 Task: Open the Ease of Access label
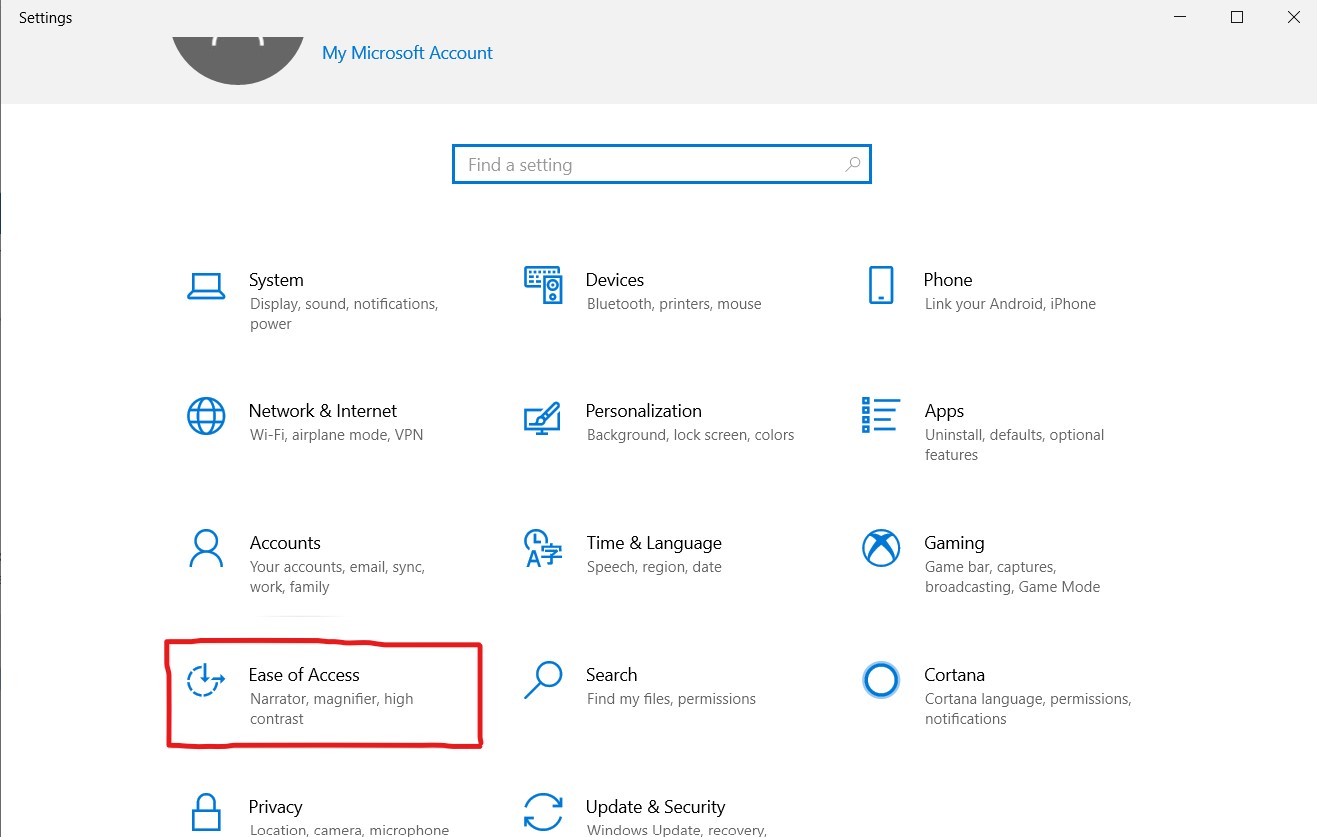[304, 675]
